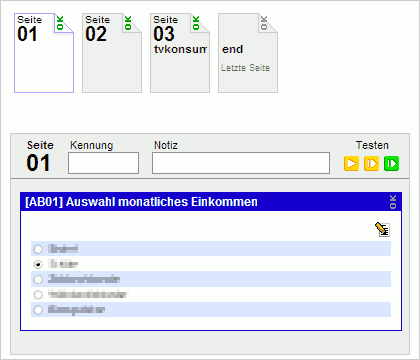The height and width of the screenshot is (360, 420).
Task: Edit question AB01 with the pencil icon
Action: tap(382, 229)
